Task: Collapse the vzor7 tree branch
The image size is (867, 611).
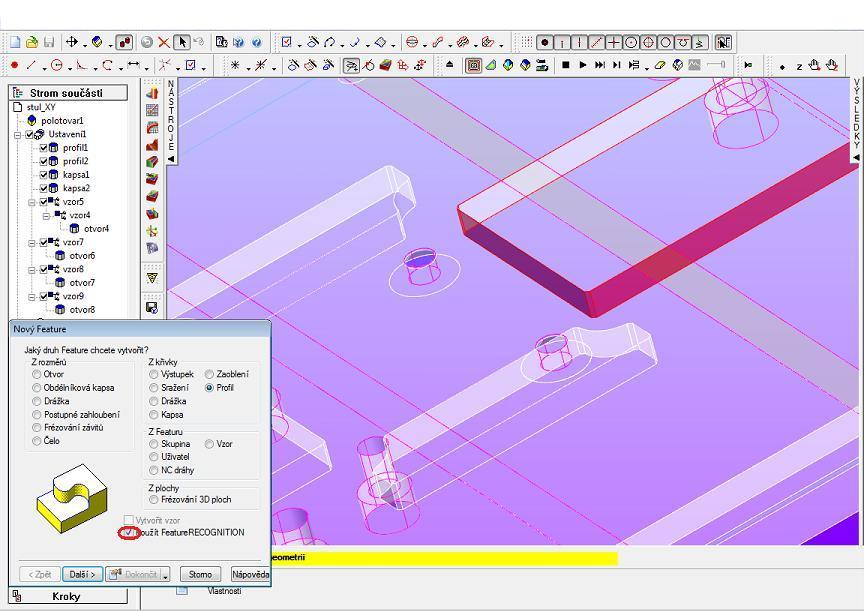Action: (32, 243)
